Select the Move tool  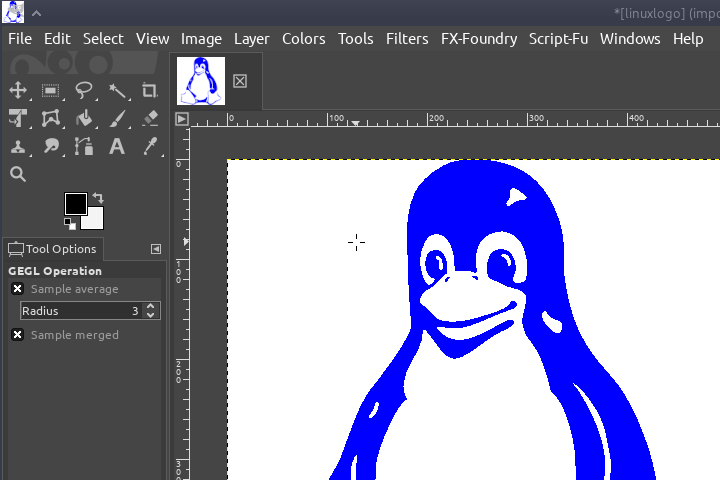click(x=18, y=90)
